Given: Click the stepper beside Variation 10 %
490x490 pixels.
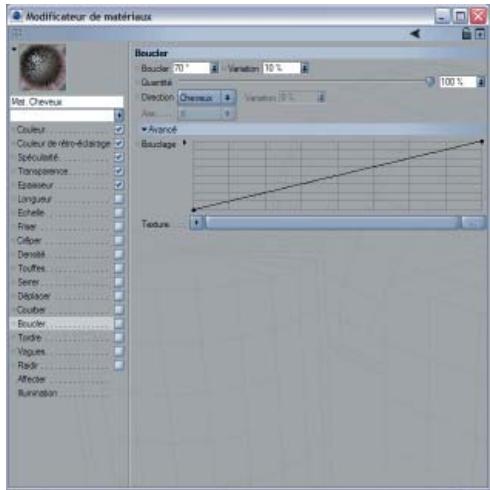Looking at the screenshot, I should tap(304, 68).
